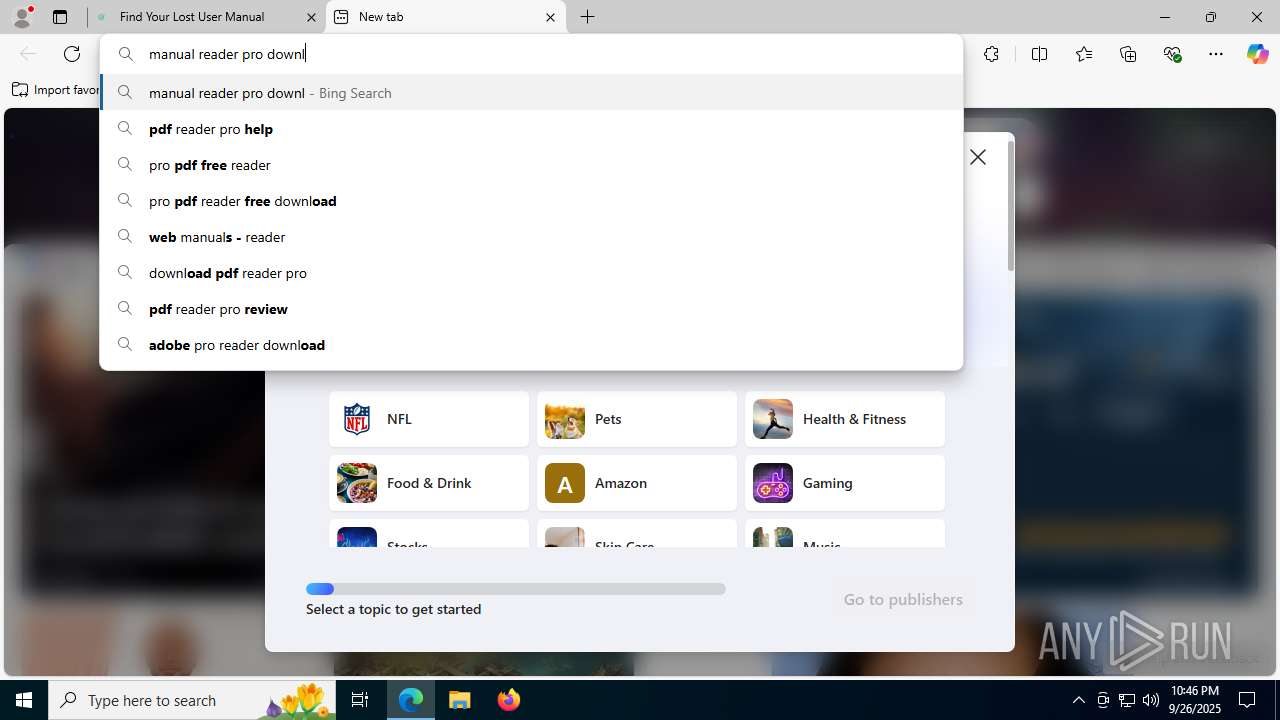Open the browser profile icon
Screen dimensions: 1280x720
[22, 17]
